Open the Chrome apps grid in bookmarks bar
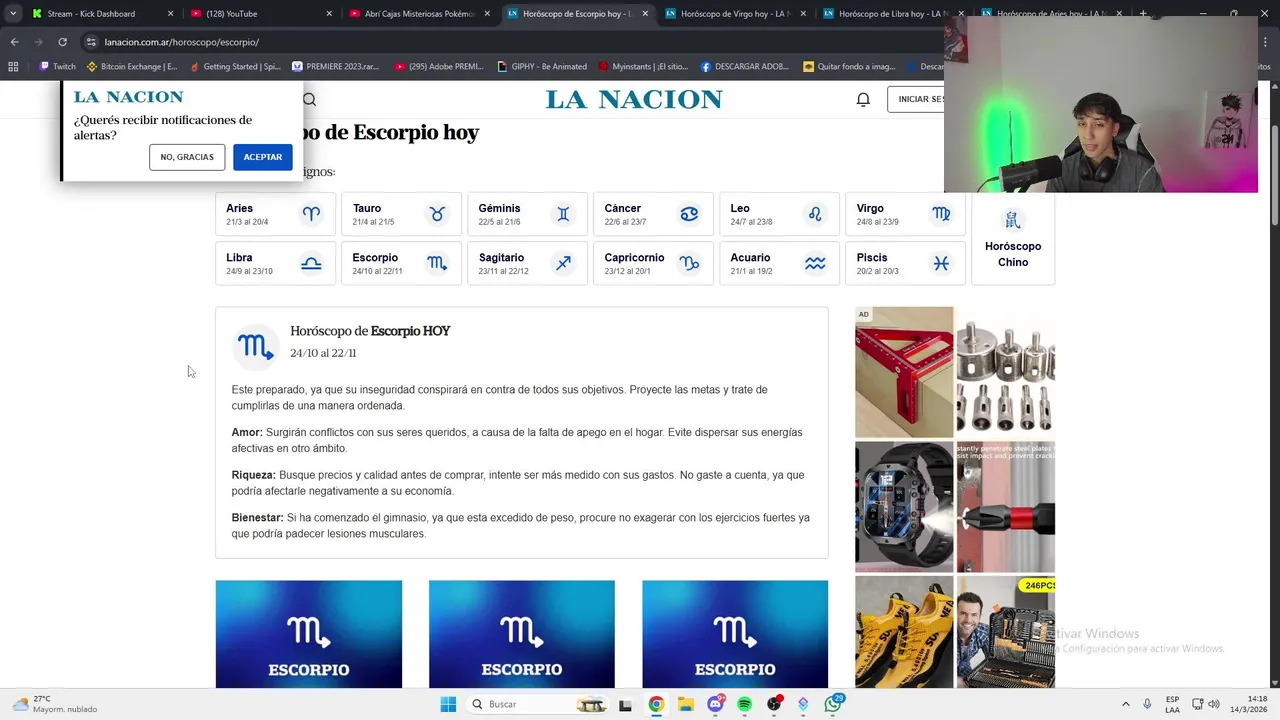This screenshot has height=720, width=1280. [x=13, y=67]
